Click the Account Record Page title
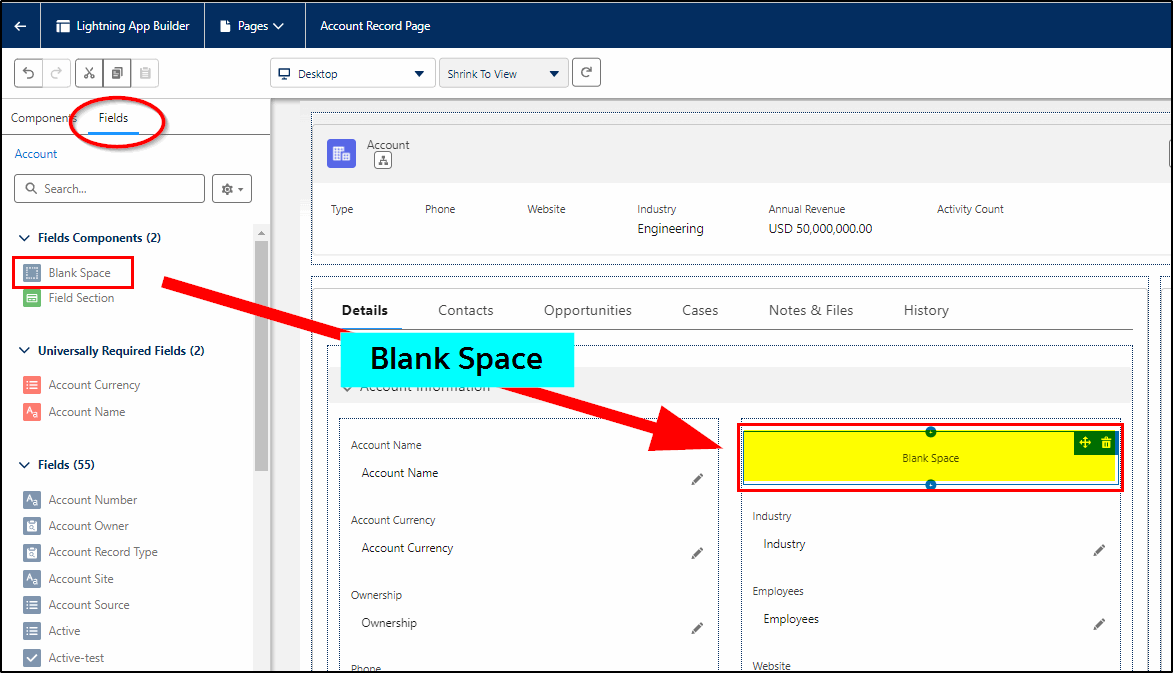 point(376,26)
